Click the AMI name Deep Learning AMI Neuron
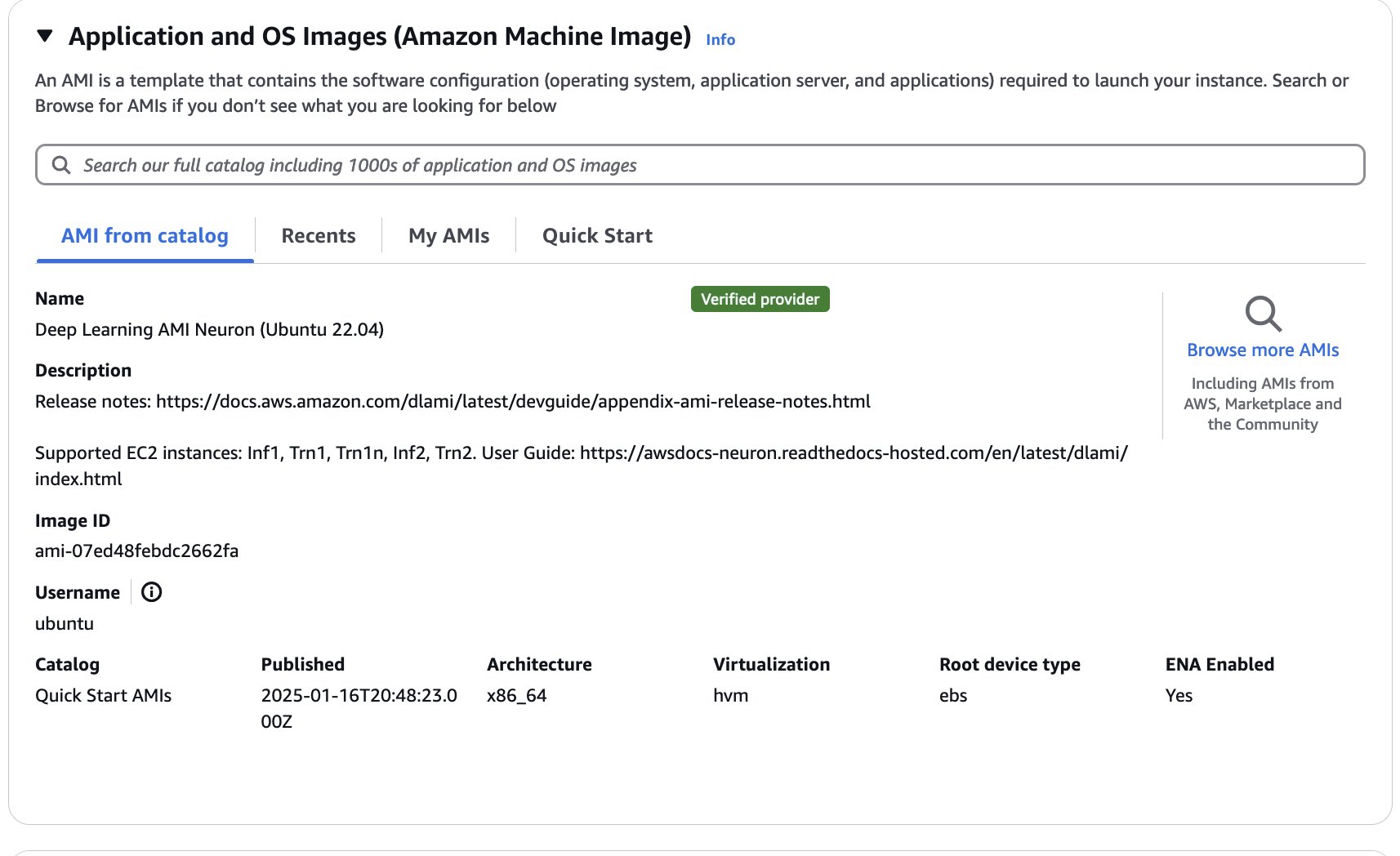Viewport: 1400px width, 856px height. (x=209, y=329)
